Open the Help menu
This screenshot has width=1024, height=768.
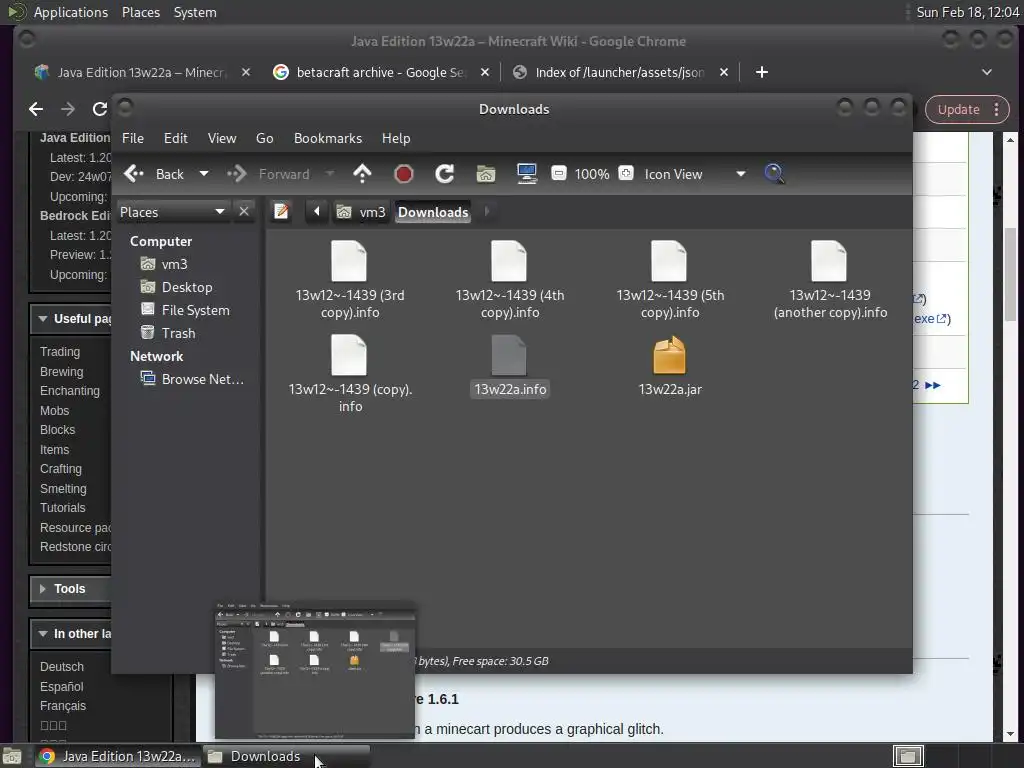pos(396,138)
